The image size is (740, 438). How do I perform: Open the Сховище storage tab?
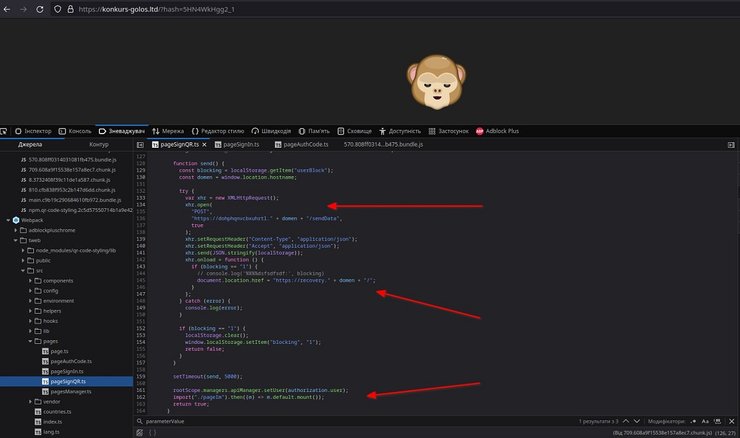(x=354, y=131)
